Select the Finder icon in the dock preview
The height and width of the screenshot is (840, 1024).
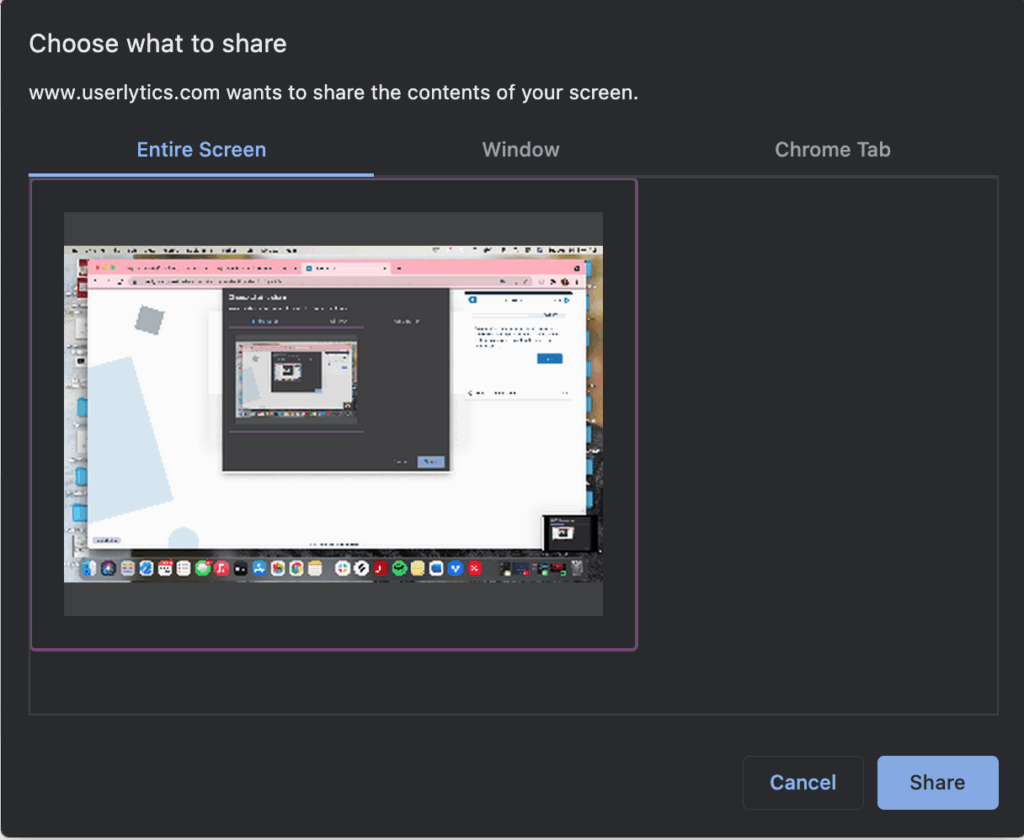pyautogui.click(x=88, y=568)
